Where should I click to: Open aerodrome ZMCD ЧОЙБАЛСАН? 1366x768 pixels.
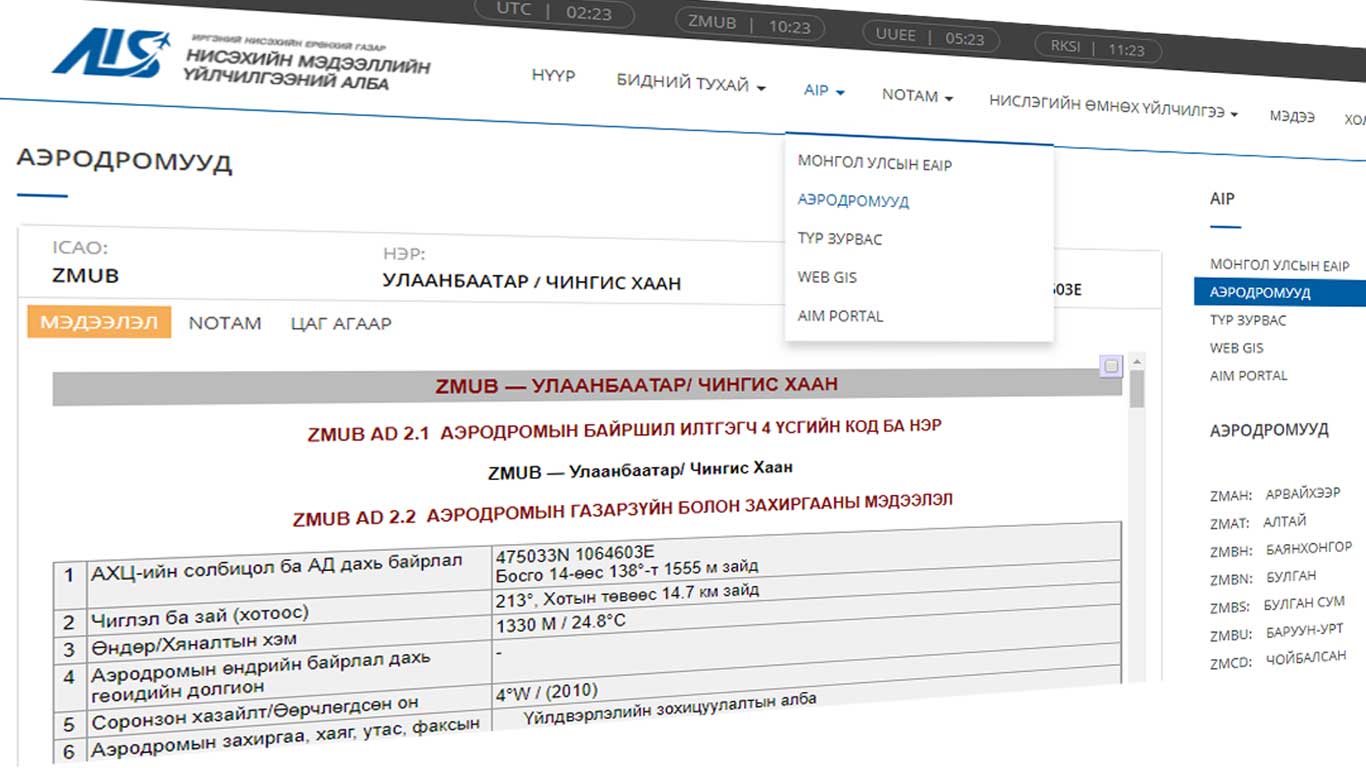pyautogui.click(x=1278, y=659)
